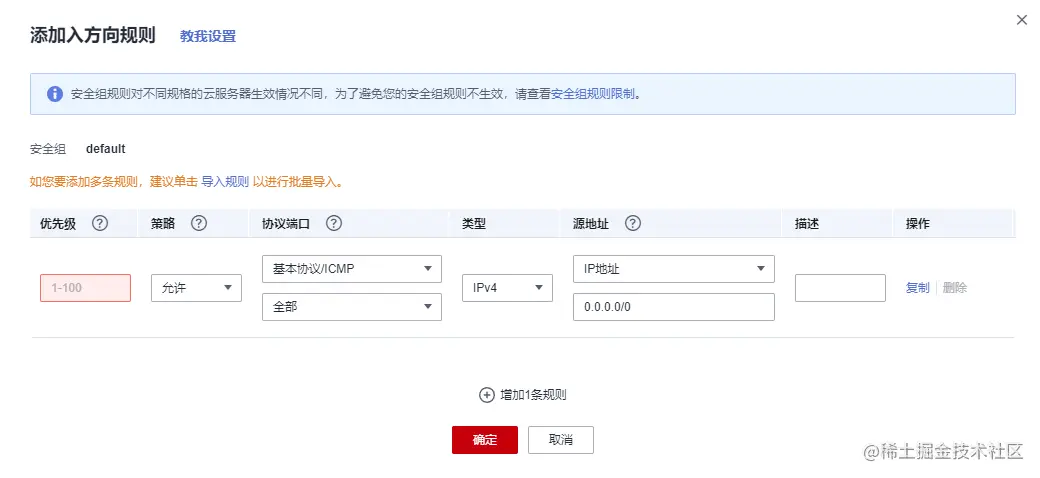Open the IPv4 type dropdown
The width and height of the screenshot is (1040, 478).
[507, 288]
